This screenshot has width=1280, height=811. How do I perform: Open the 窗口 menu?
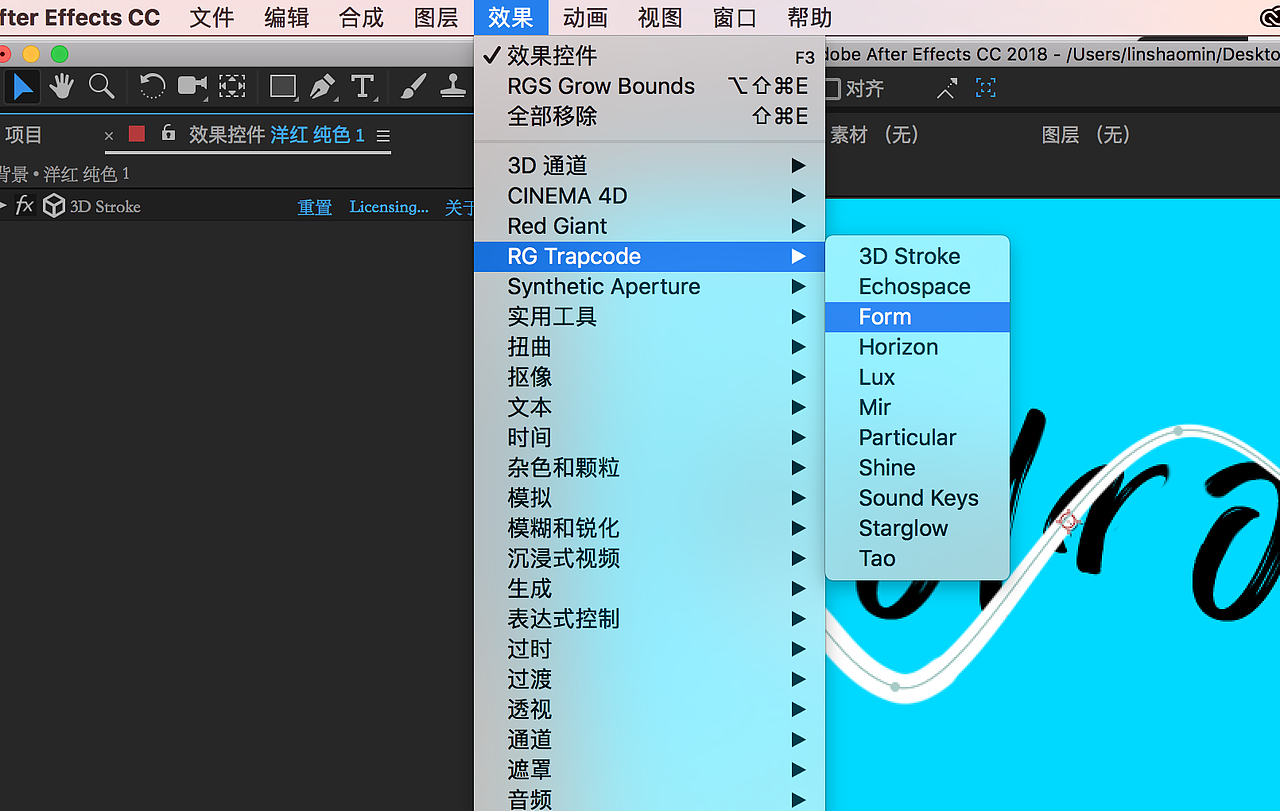click(735, 17)
